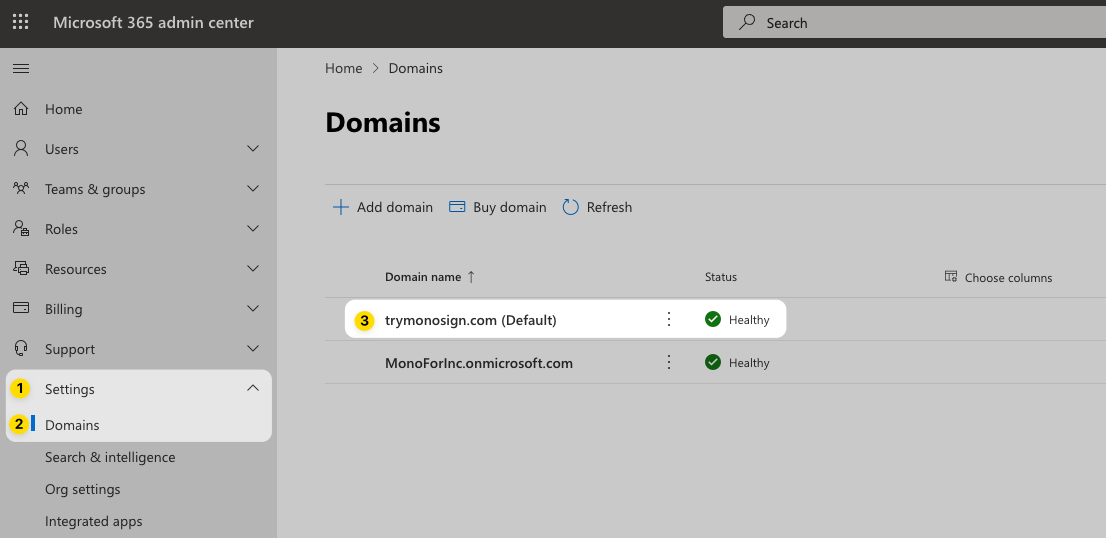Screen dimensions: 1106x538
Task: Click the Resources printer icon
Action: click(x=21, y=269)
